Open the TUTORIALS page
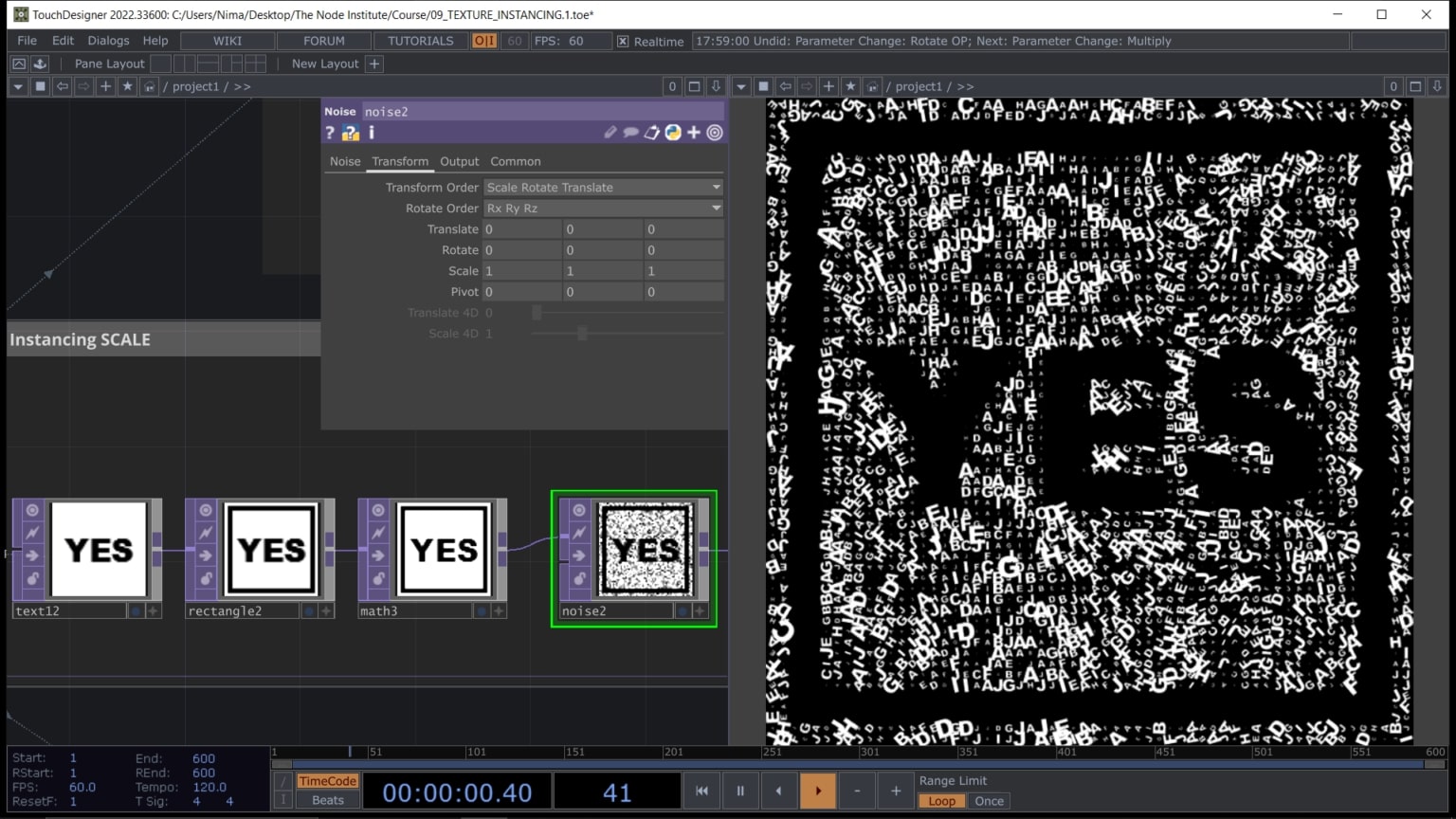Viewport: 1456px width, 819px height. click(420, 41)
